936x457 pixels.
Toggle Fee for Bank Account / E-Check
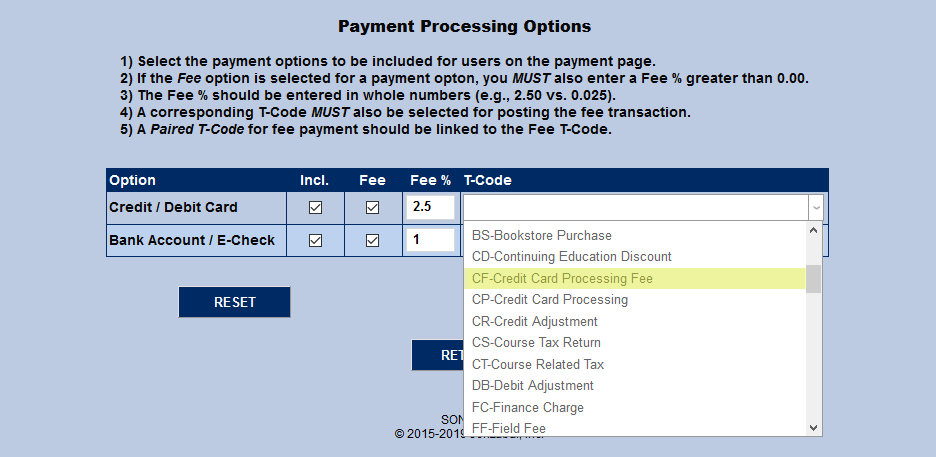coord(373,240)
